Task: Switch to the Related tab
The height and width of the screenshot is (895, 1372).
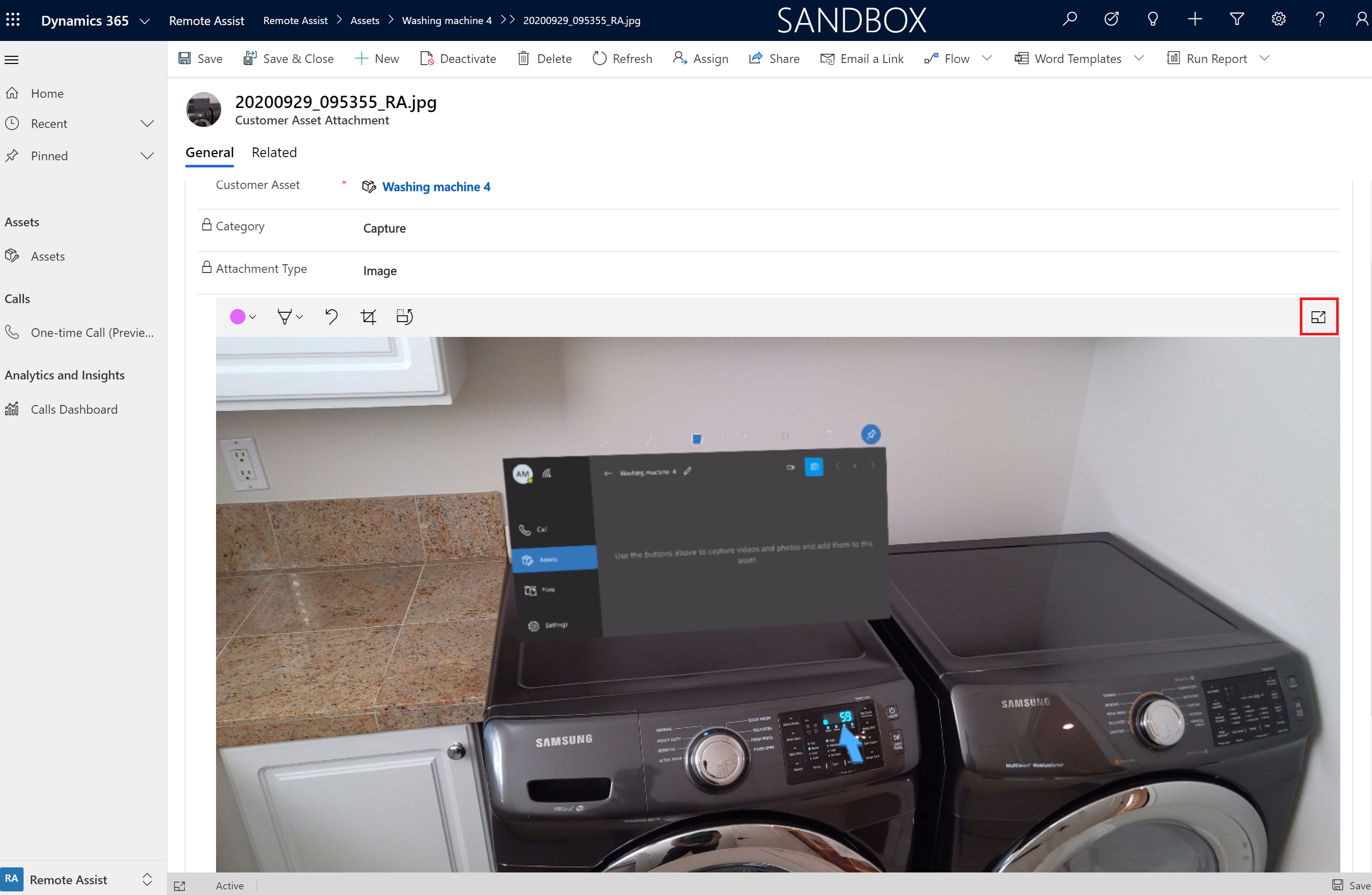Action: pos(274,152)
